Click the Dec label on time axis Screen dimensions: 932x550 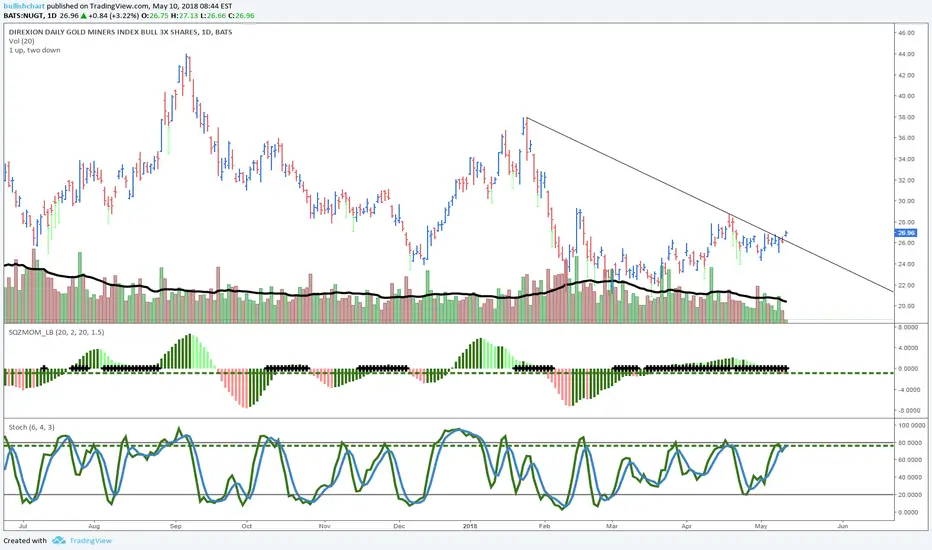[x=399, y=526]
